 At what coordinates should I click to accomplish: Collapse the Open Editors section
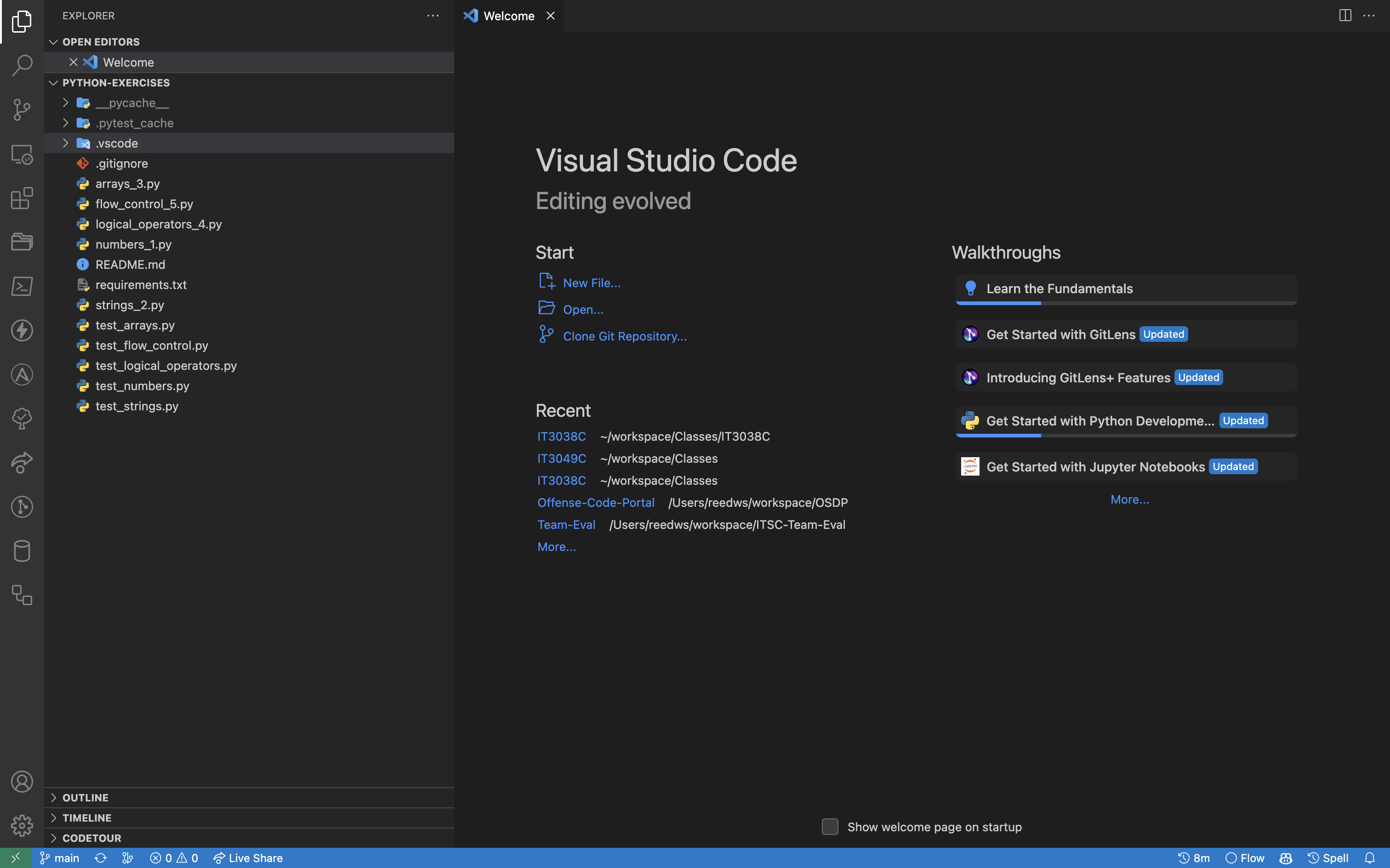[x=249, y=42]
